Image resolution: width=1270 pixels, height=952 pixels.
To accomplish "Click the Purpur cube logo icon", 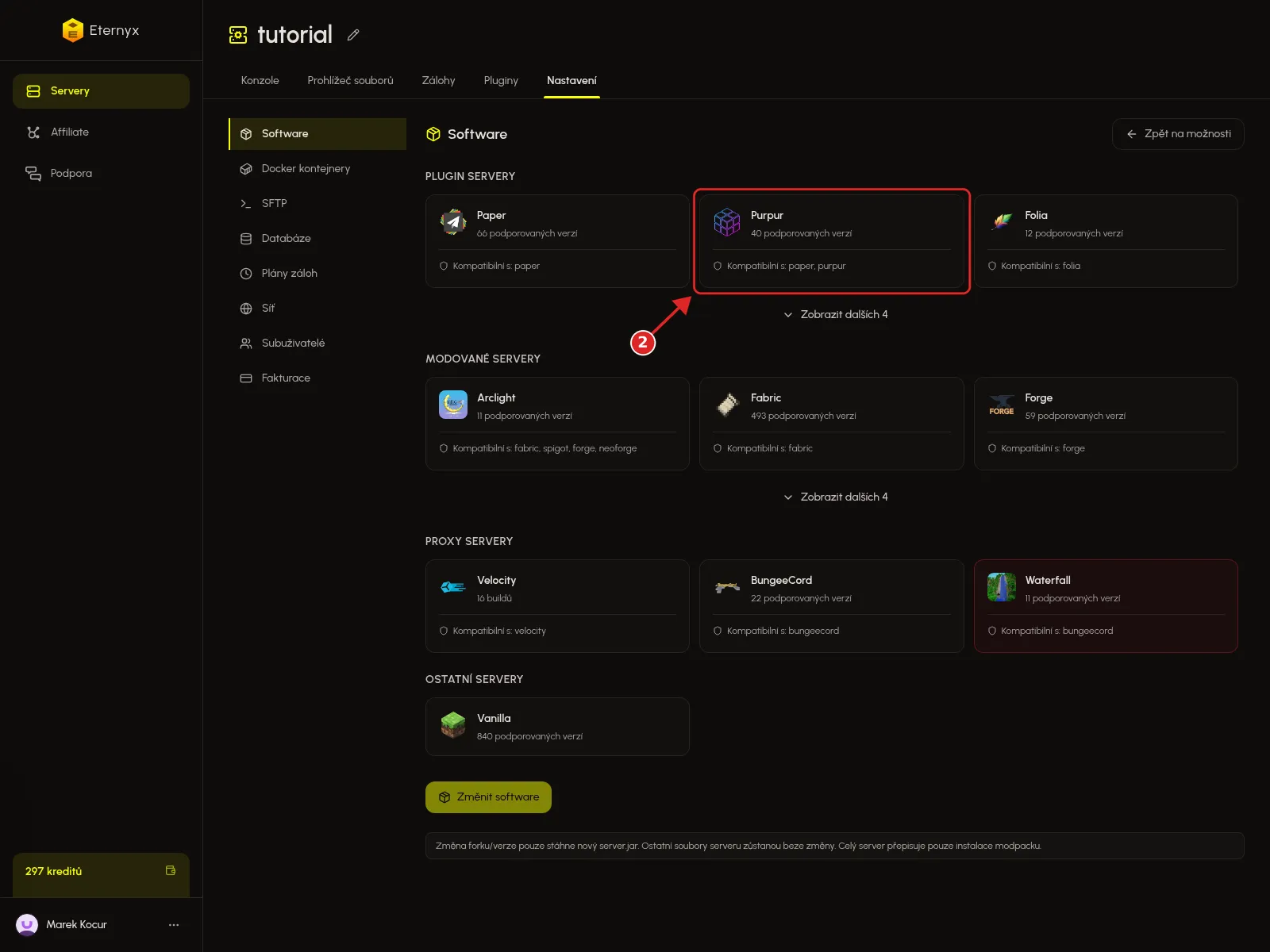I will pyautogui.click(x=727, y=223).
